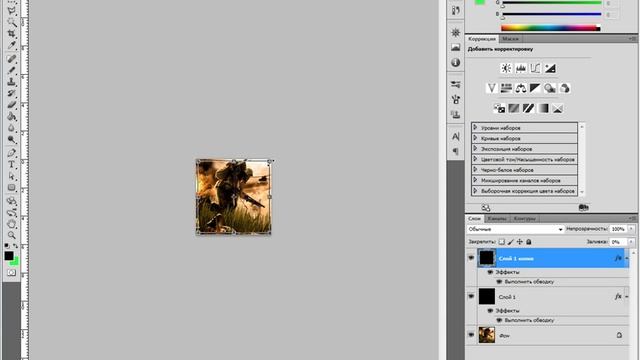The width and height of the screenshot is (640, 360).
Task: Add a Threshold adjustment
Action: (529, 109)
